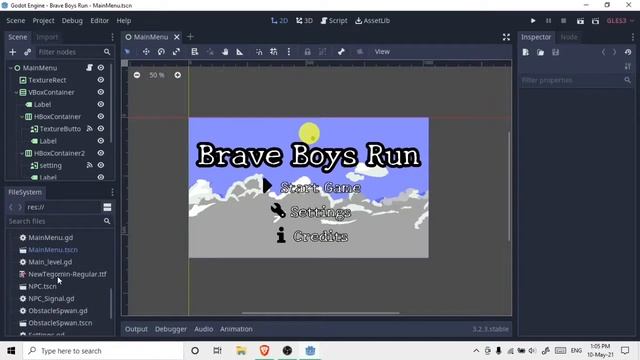This screenshot has height=360, width=640.
Task: Open Scene dock three-dot options menu
Action: pos(113,37)
